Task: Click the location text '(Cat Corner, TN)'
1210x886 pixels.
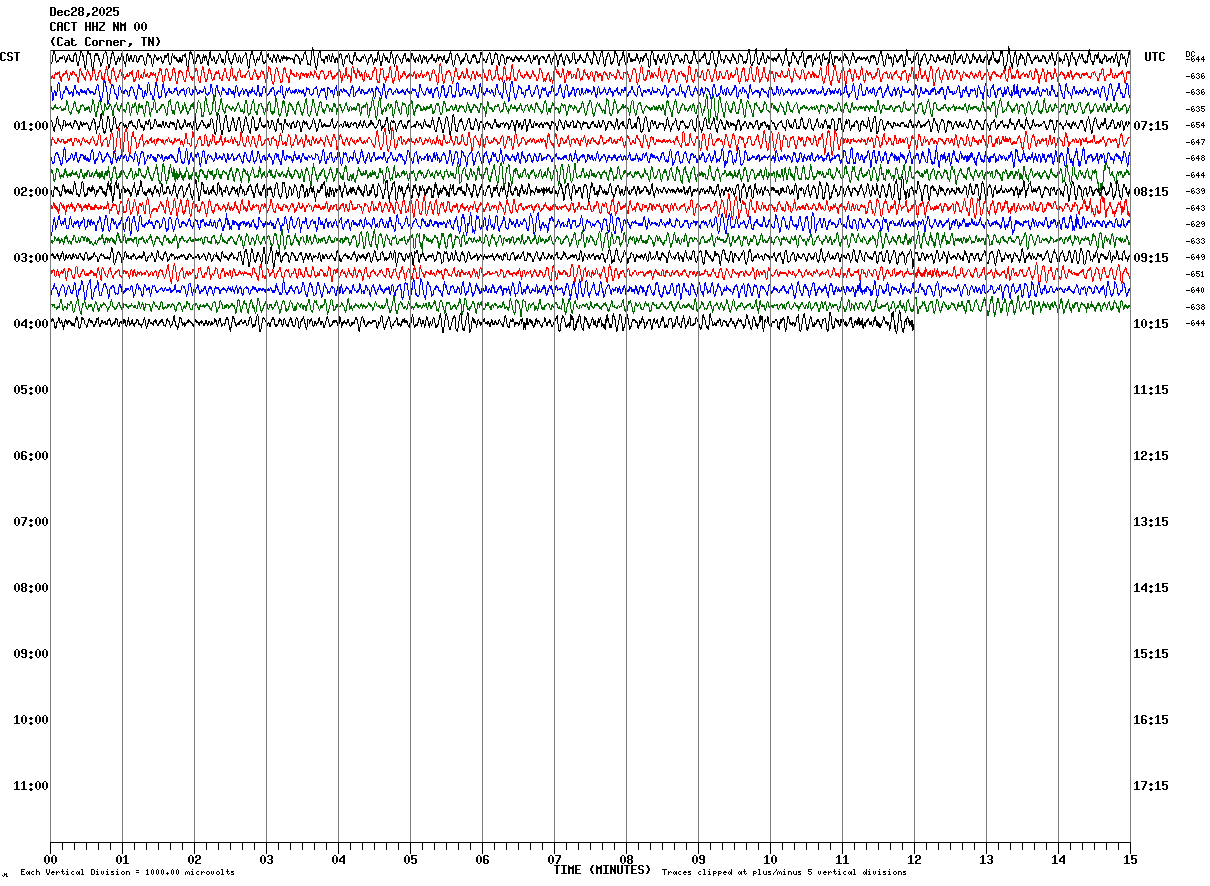Action: click(105, 42)
